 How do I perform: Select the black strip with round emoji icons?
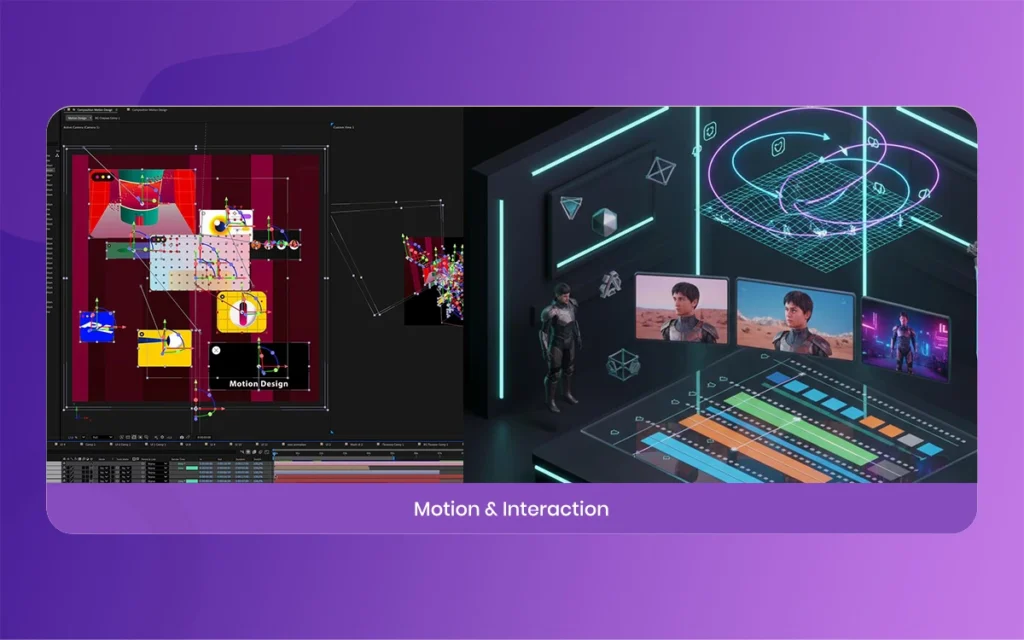pyautogui.click(x=276, y=244)
